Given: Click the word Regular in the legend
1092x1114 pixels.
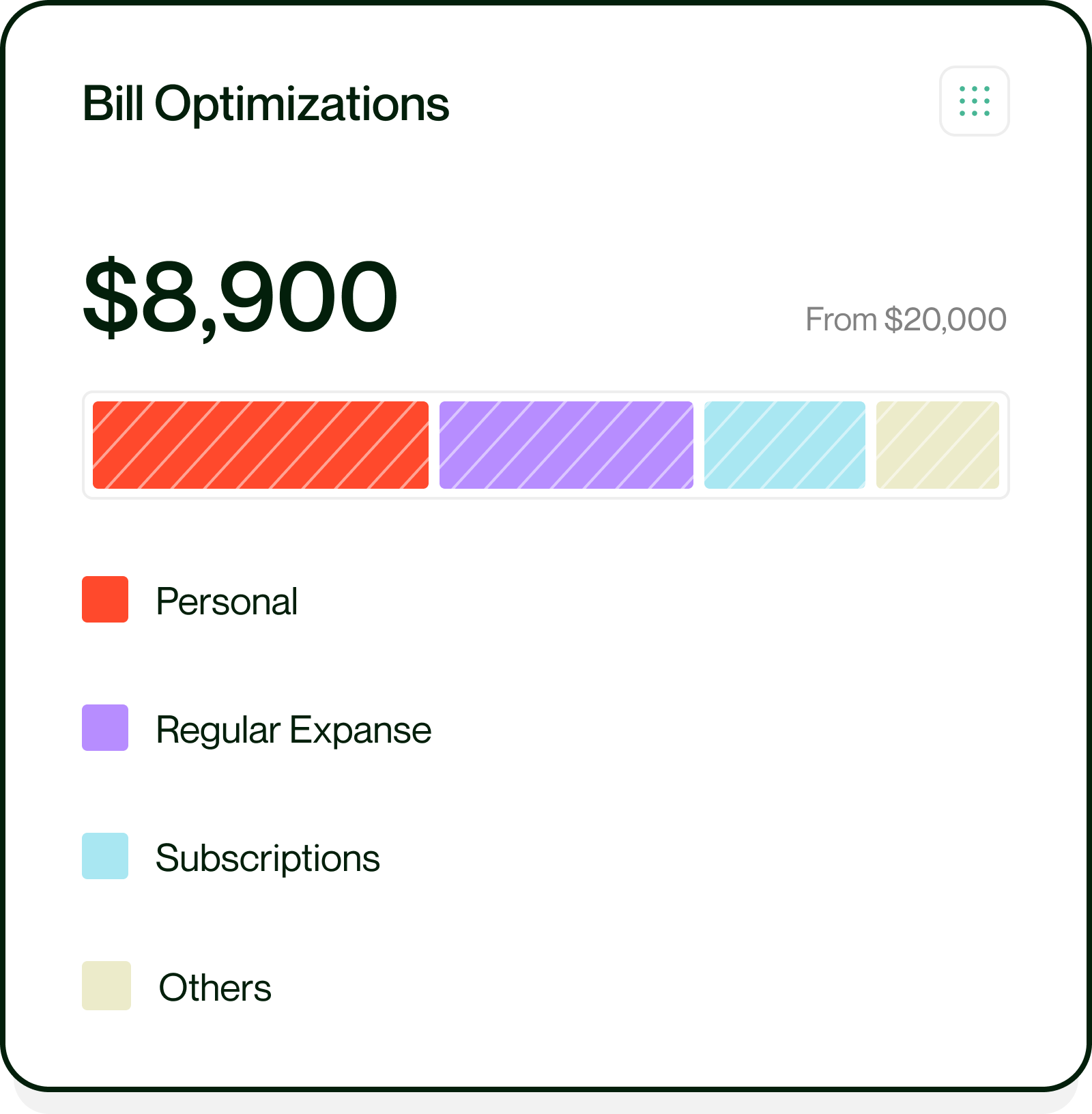Looking at the screenshot, I should 218,730.
